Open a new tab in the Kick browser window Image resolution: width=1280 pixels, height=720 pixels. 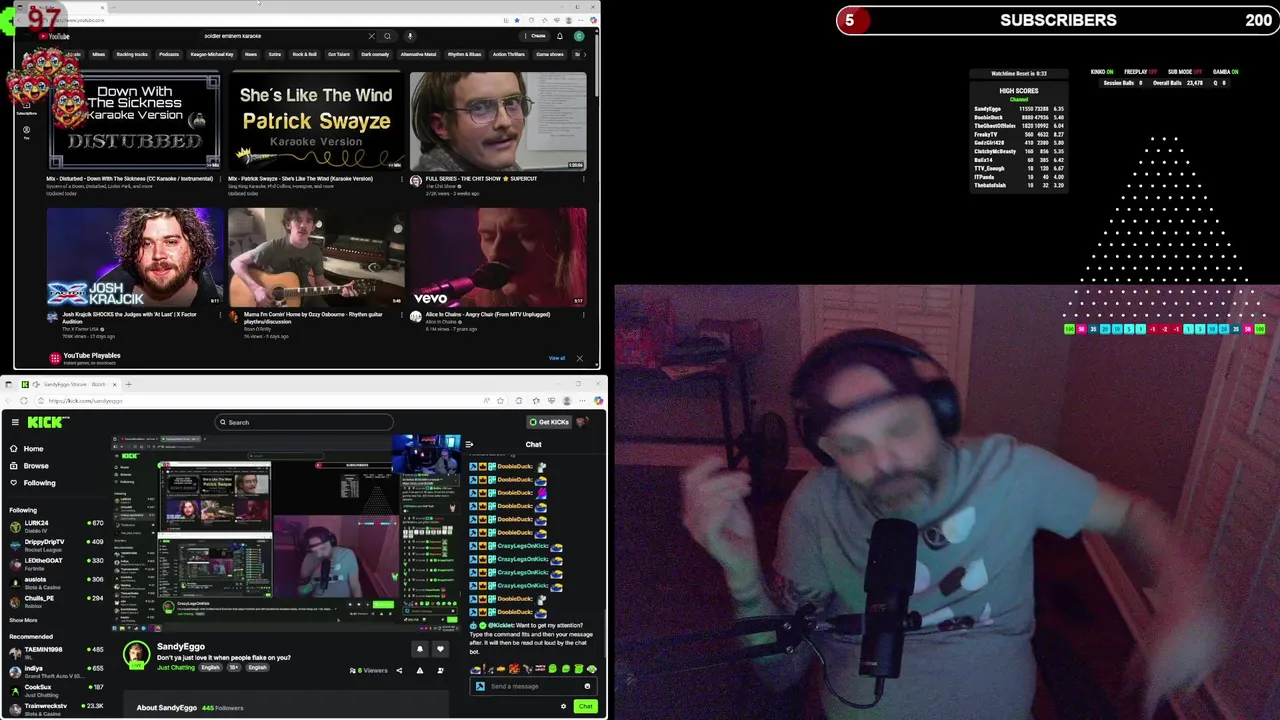click(x=128, y=384)
